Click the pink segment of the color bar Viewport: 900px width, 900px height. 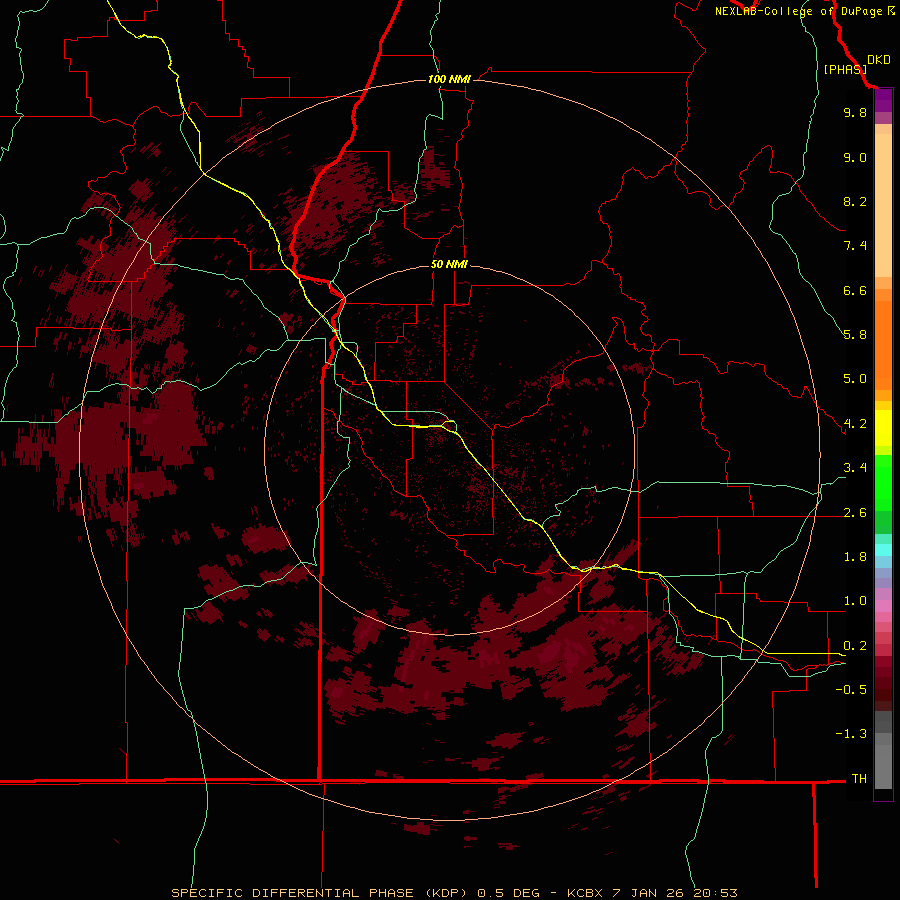(883, 606)
